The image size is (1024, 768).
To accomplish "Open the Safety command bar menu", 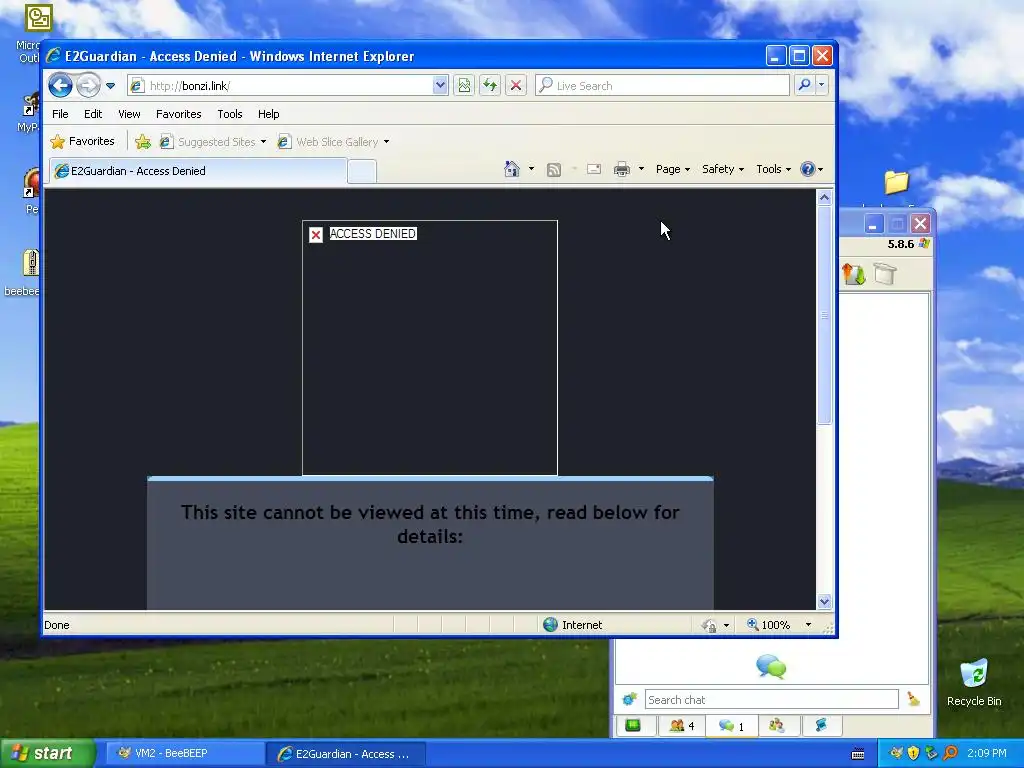I will click(x=722, y=169).
